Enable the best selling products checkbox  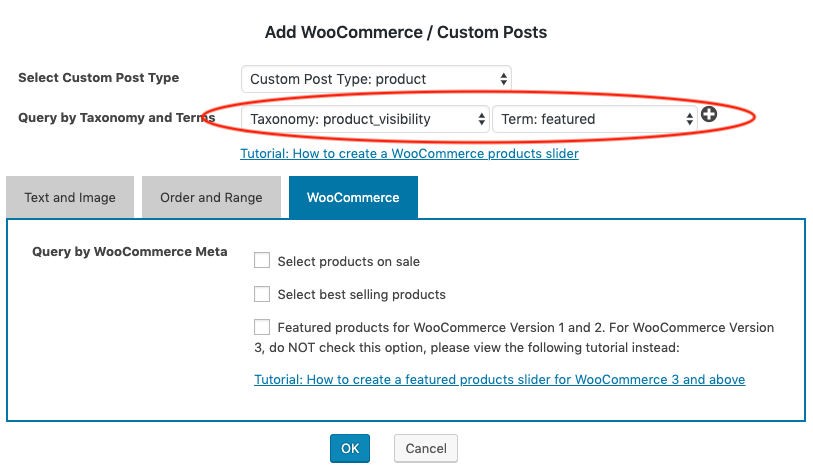pos(262,294)
